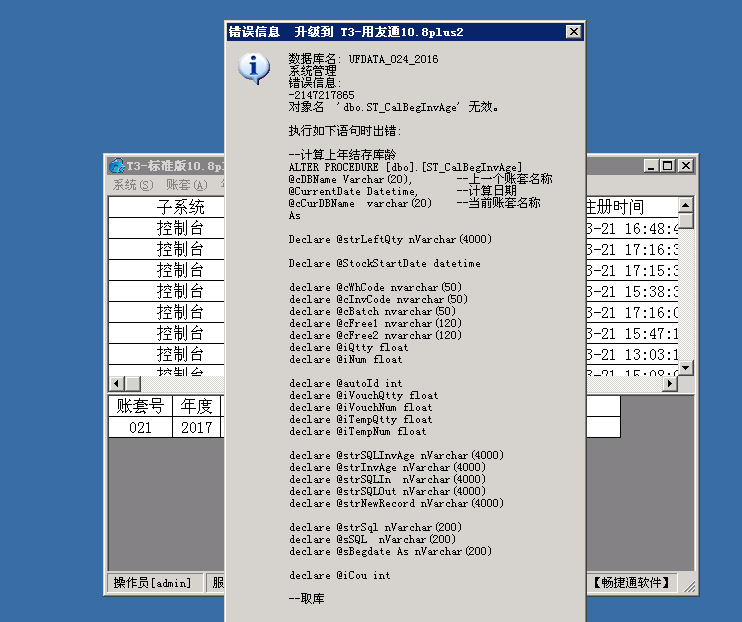Open the 系统(S) menu in T3 window

tap(133, 185)
